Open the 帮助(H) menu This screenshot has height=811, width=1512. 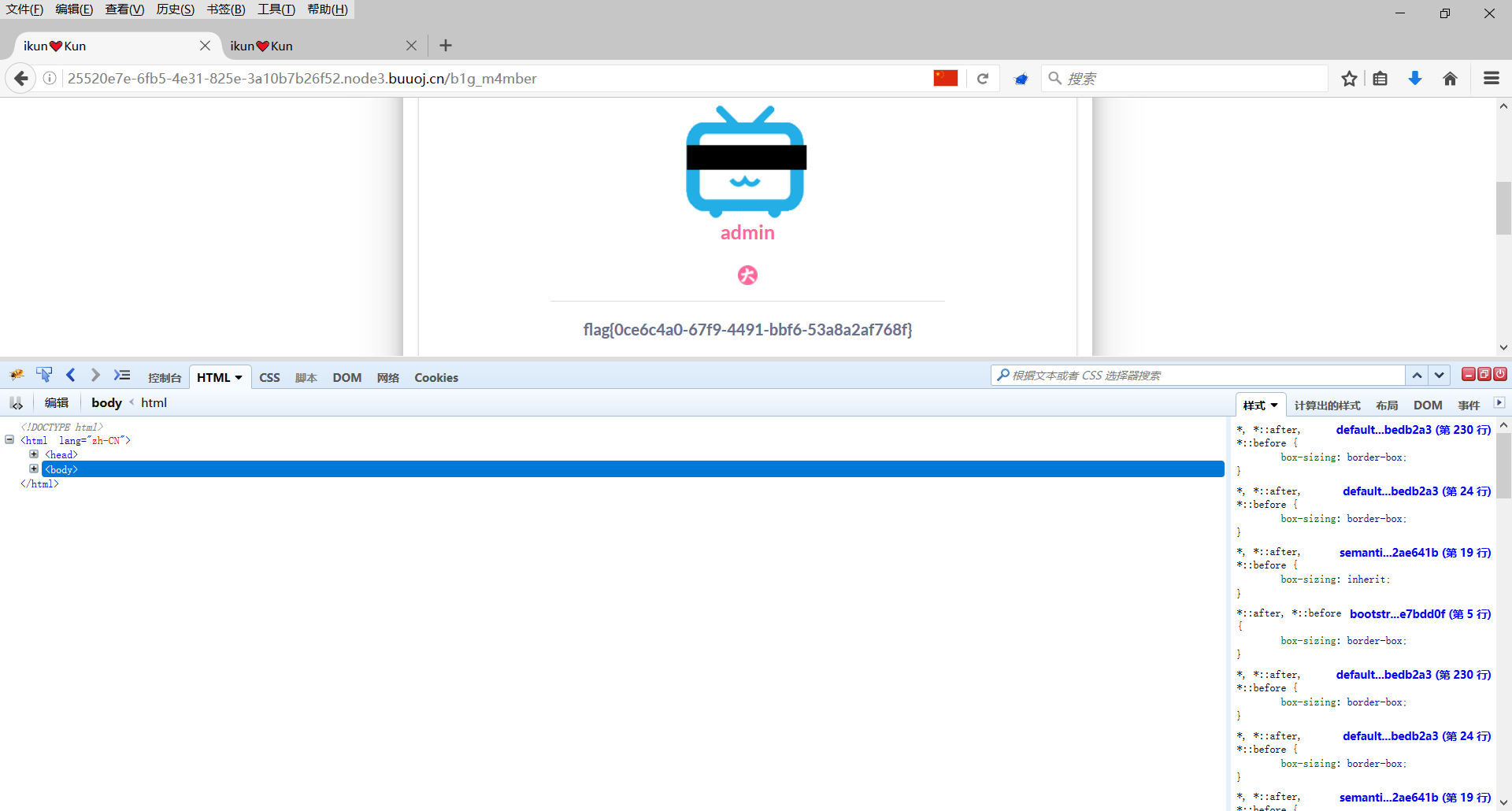328,9
